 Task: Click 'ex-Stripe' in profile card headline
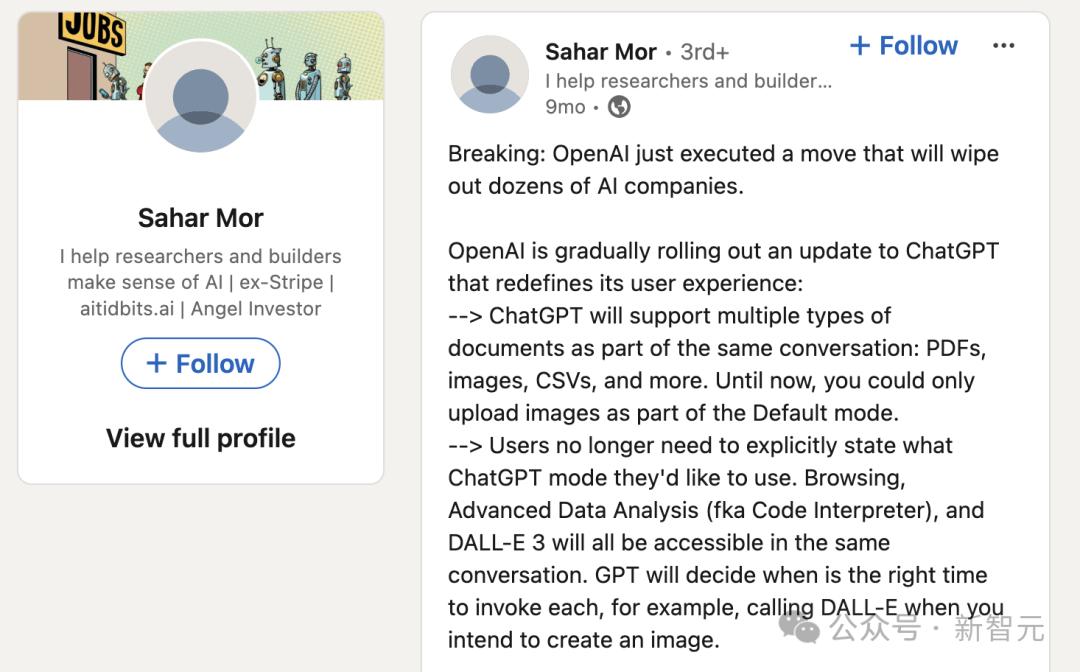pyautogui.click(x=282, y=282)
